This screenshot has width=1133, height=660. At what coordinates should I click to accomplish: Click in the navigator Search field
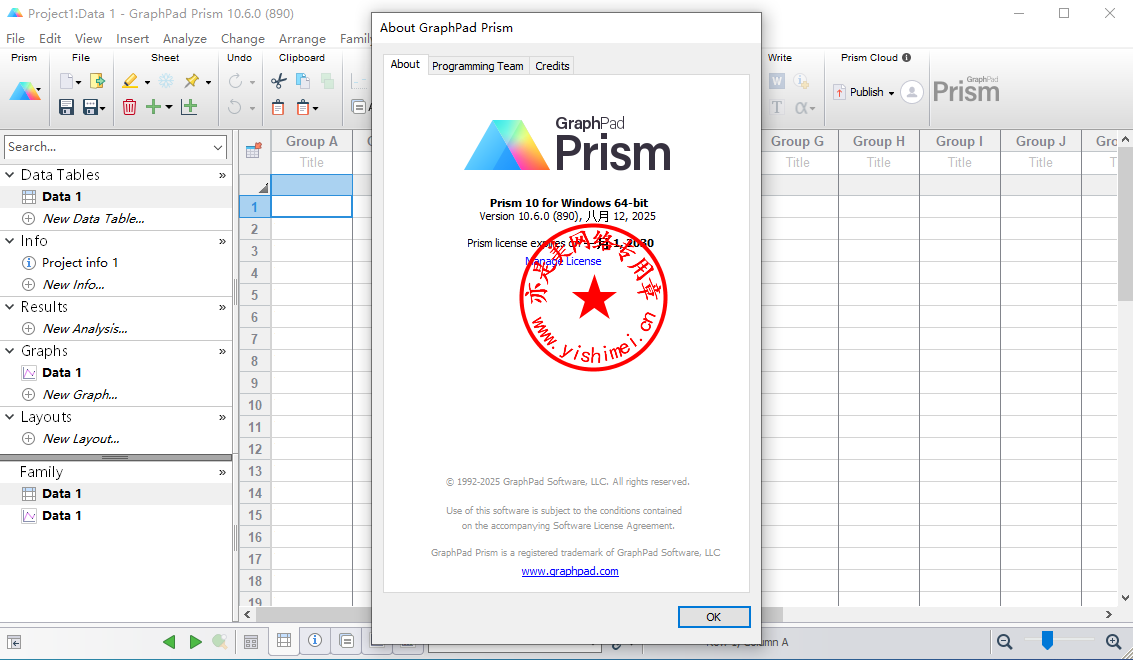[107, 147]
